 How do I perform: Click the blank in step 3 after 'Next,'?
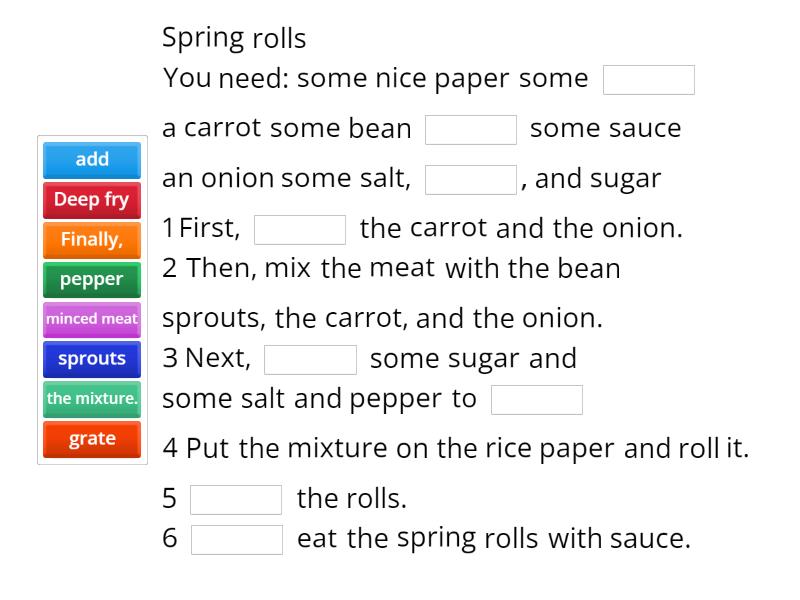(x=310, y=357)
